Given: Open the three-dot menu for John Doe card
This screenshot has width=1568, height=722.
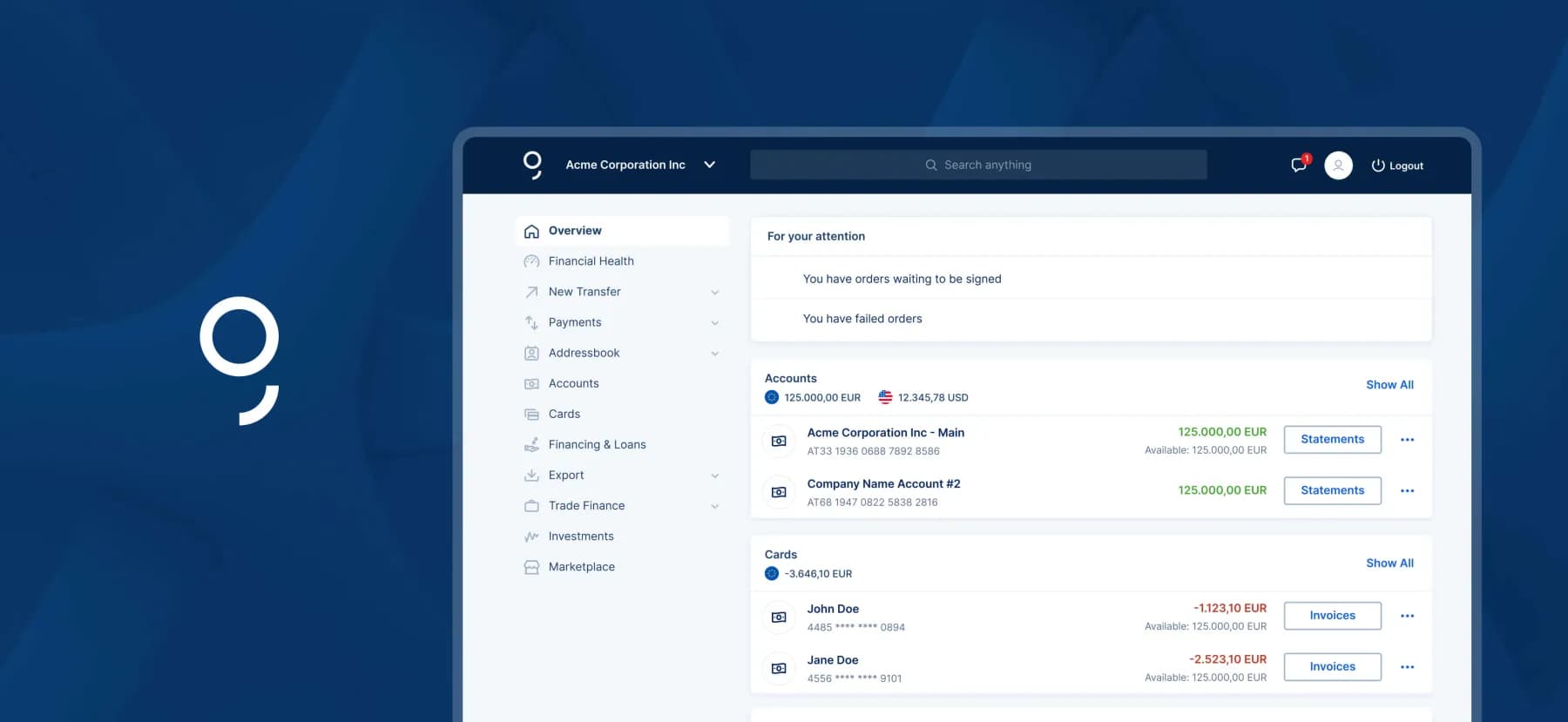Looking at the screenshot, I should coord(1407,616).
